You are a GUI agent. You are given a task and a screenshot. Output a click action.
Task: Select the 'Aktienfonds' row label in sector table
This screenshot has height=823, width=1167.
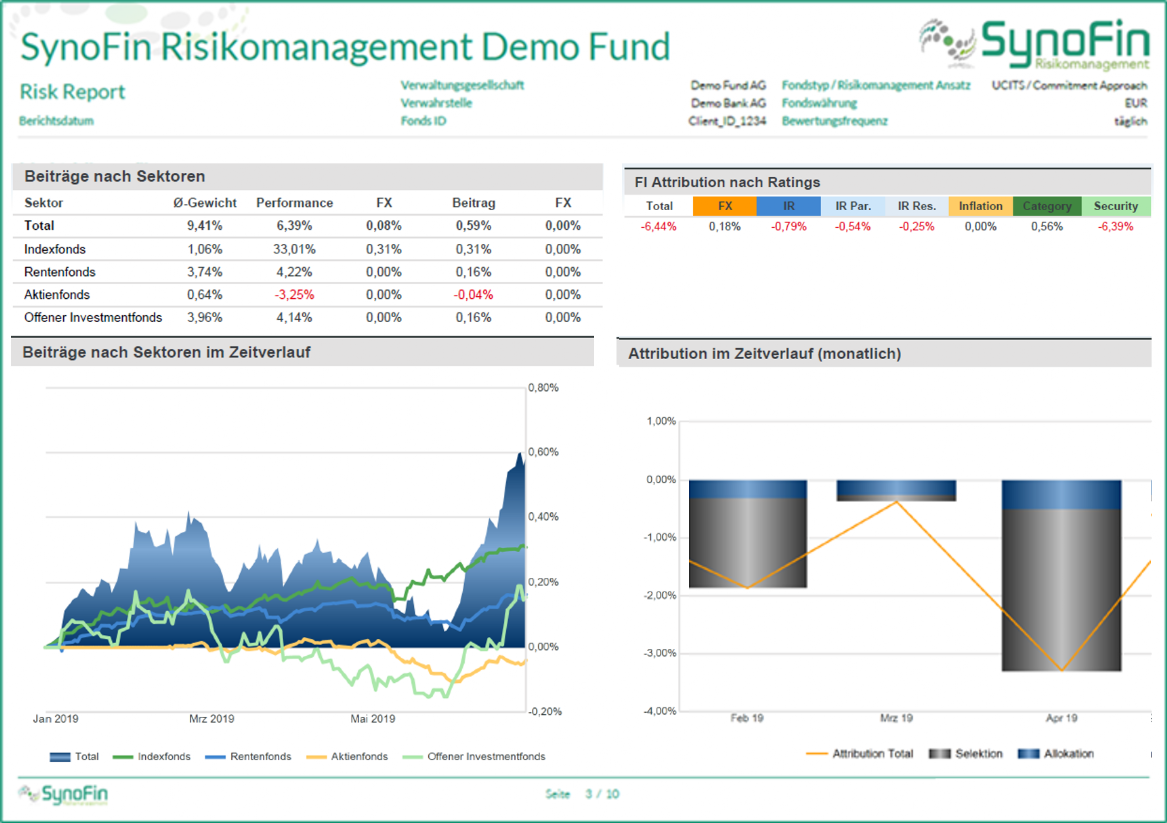(x=57, y=295)
